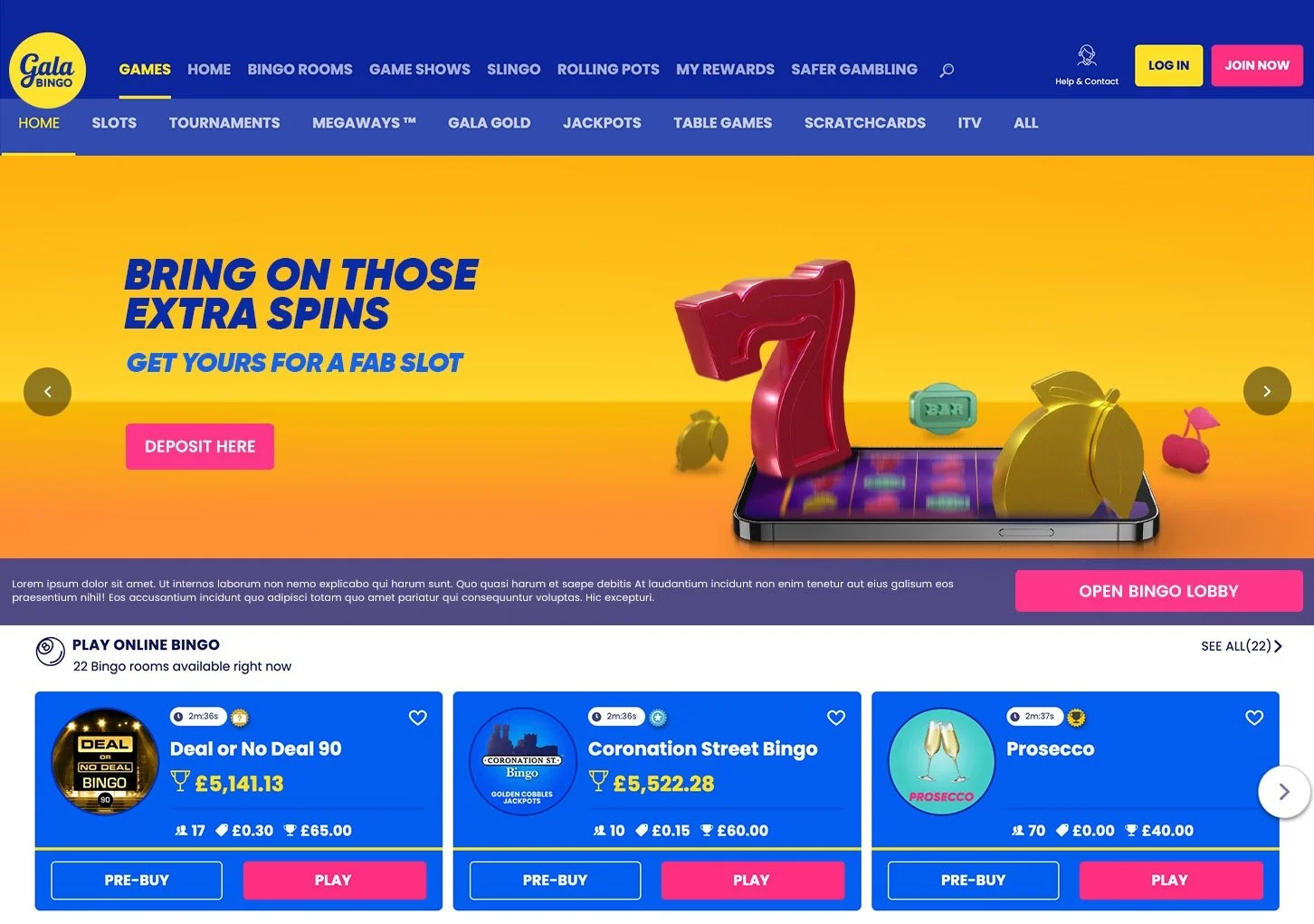Toggle heart on Coronation Street Bingo

pyautogui.click(x=836, y=718)
